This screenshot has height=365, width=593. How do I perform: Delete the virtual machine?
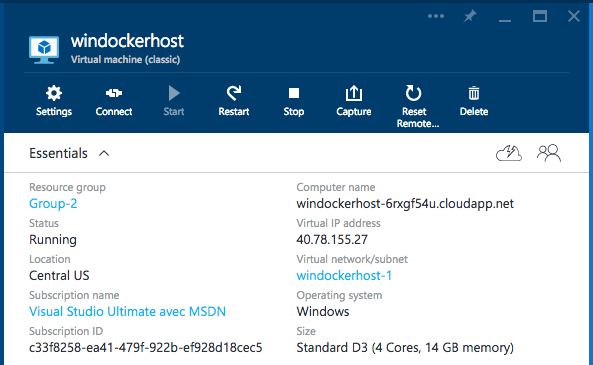[x=474, y=93]
